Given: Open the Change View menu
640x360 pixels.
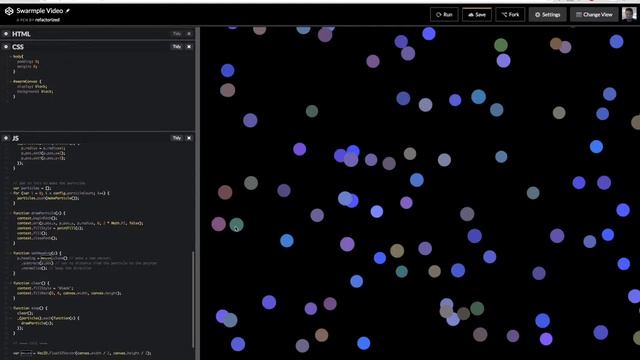Looking at the screenshot, I should point(594,15).
